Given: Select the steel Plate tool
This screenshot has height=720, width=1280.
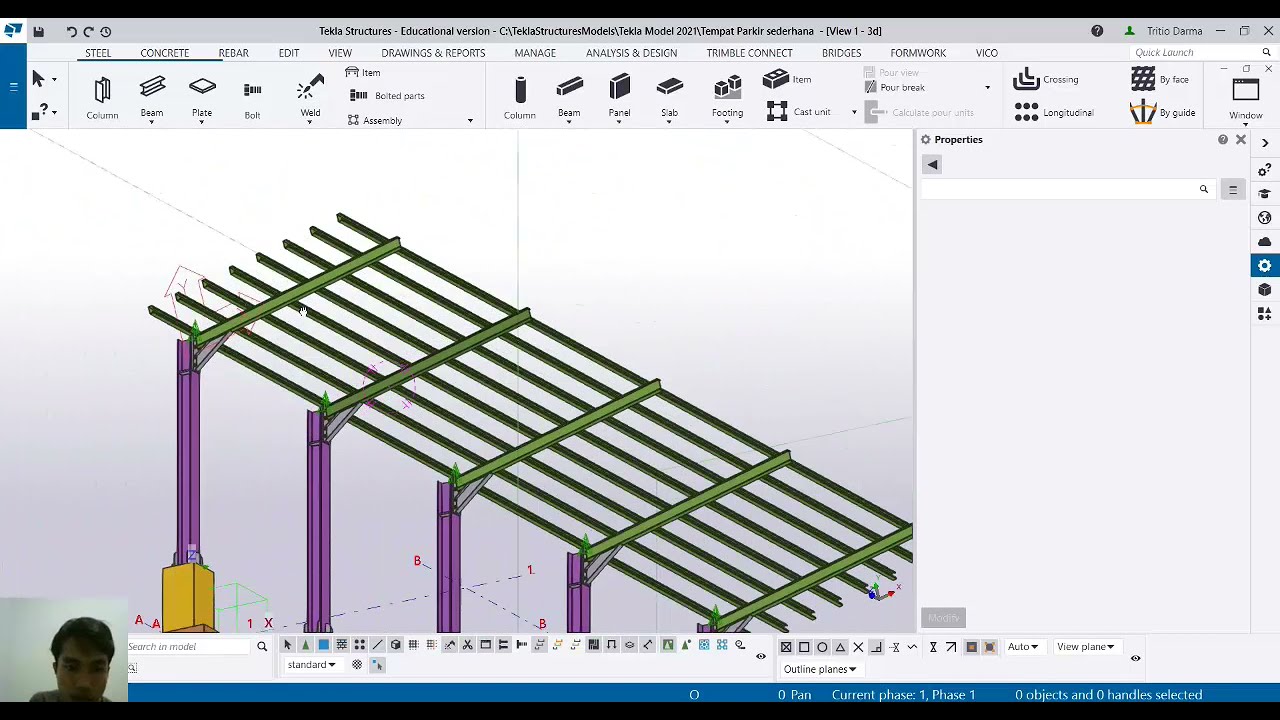Looking at the screenshot, I should point(202,98).
